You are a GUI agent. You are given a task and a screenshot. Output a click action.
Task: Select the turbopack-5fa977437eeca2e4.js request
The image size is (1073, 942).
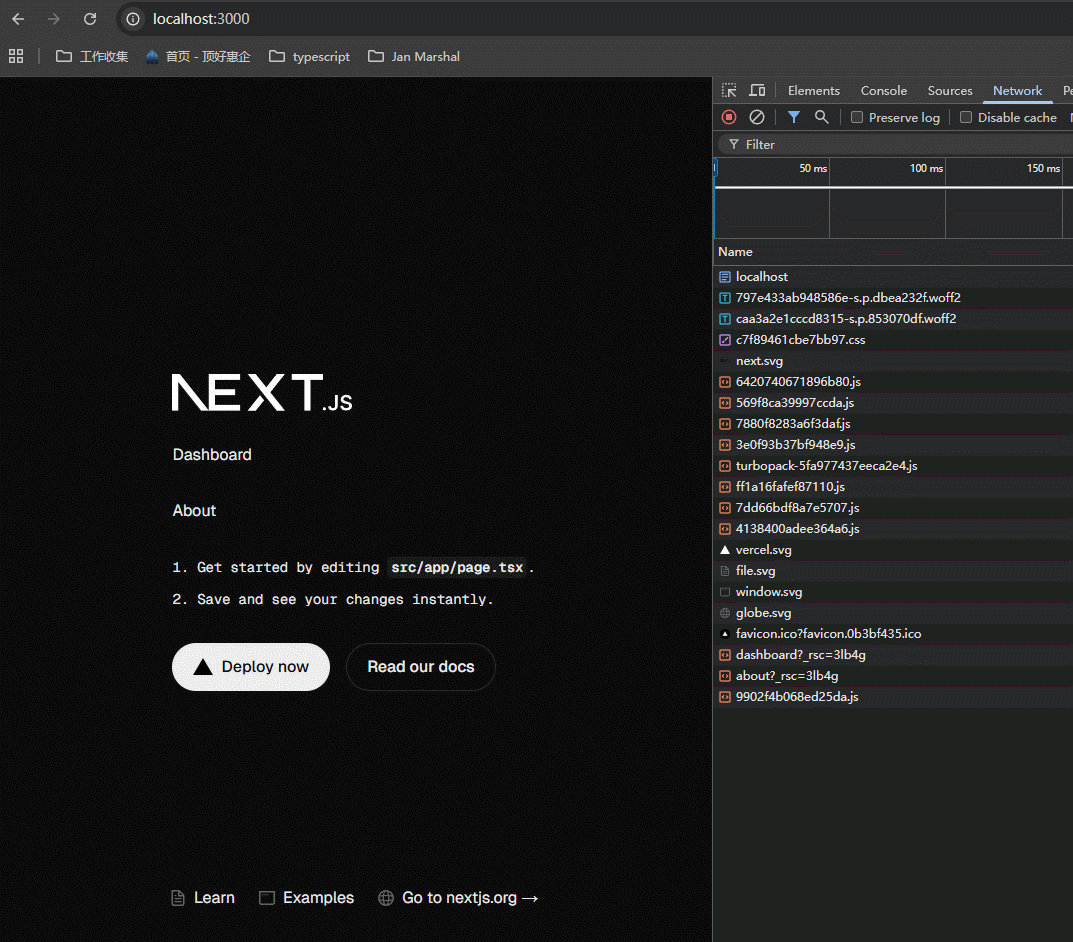(x=826, y=466)
